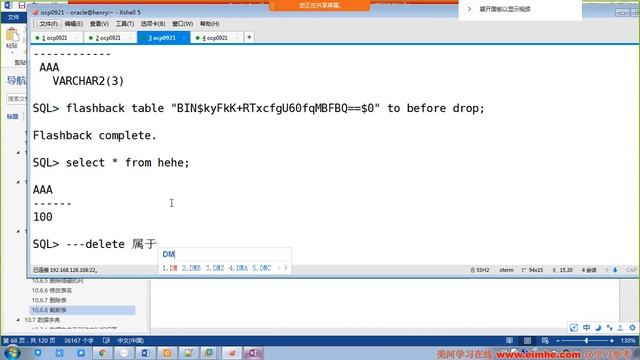Click 中文(中国) language in Word status bar
This screenshot has height=360, width=640.
click(131, 340)
